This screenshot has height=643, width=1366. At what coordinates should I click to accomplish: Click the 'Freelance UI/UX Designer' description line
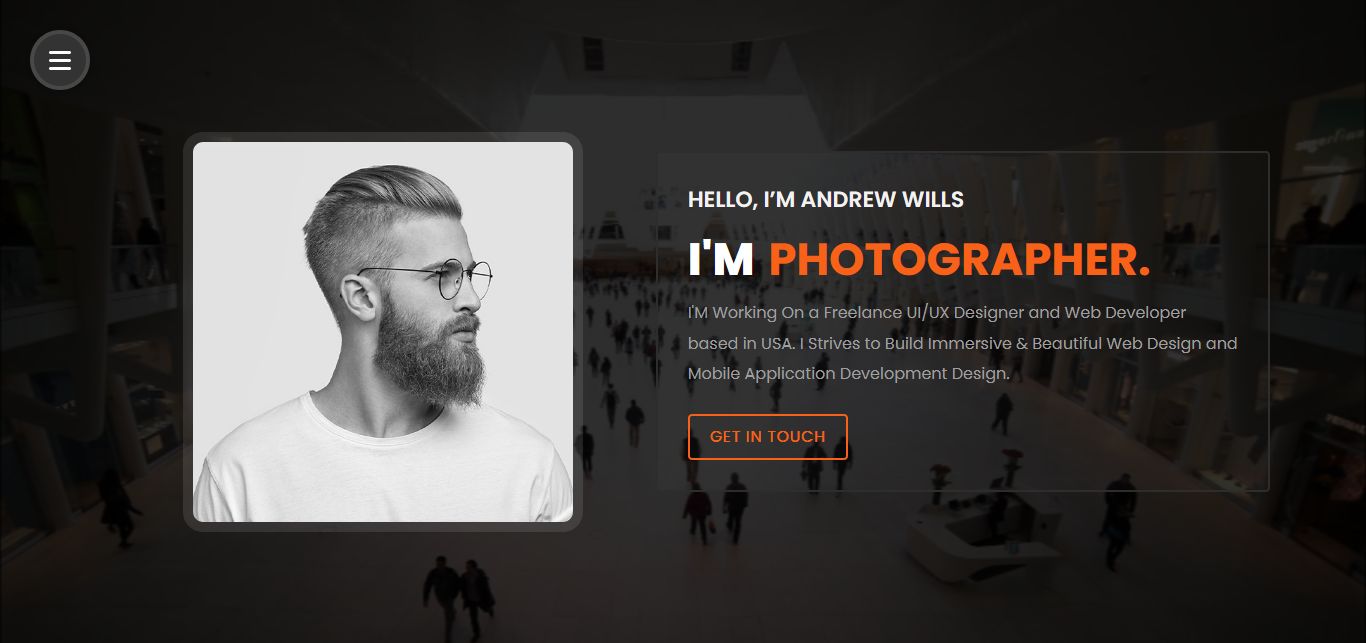click(x=937, y=313)
